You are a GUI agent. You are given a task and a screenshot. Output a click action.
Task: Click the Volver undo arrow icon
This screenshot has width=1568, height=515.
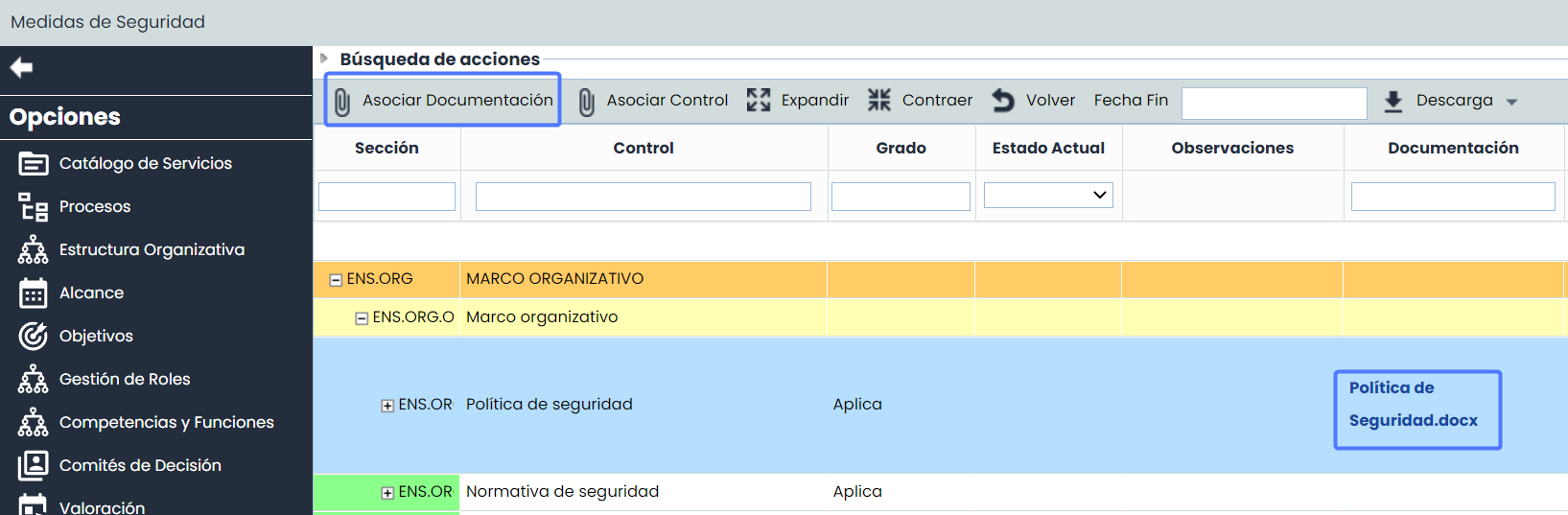click(1003, 100)
